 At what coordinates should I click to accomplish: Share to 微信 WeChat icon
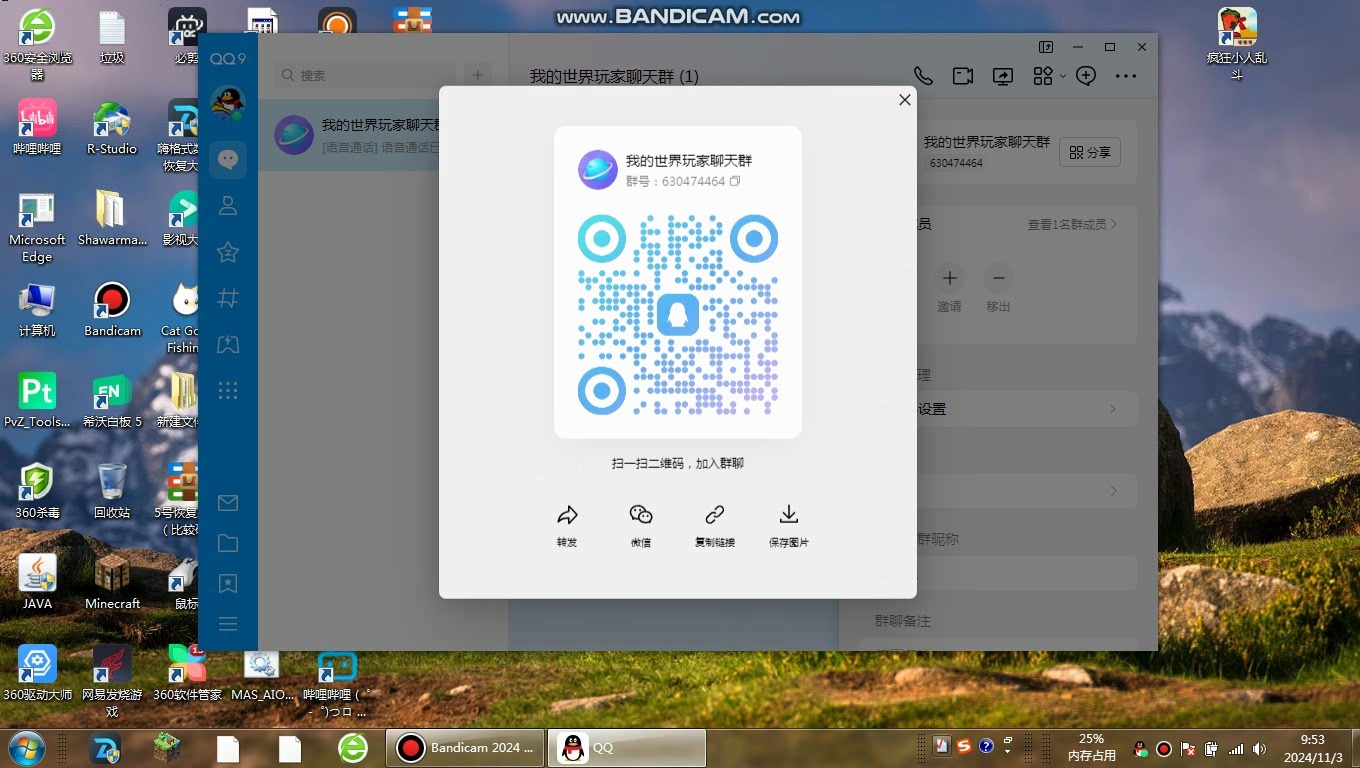641,515
